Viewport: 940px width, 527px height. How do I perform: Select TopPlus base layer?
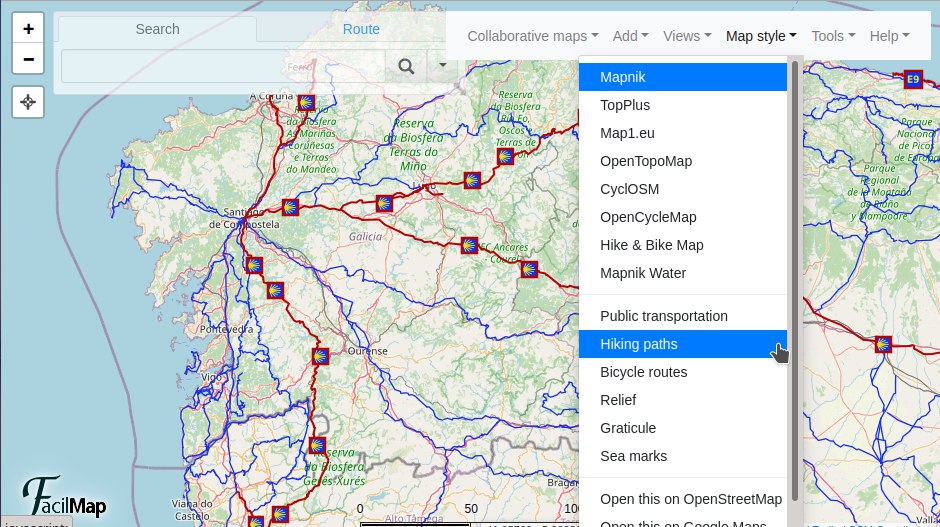click(683, 106)
